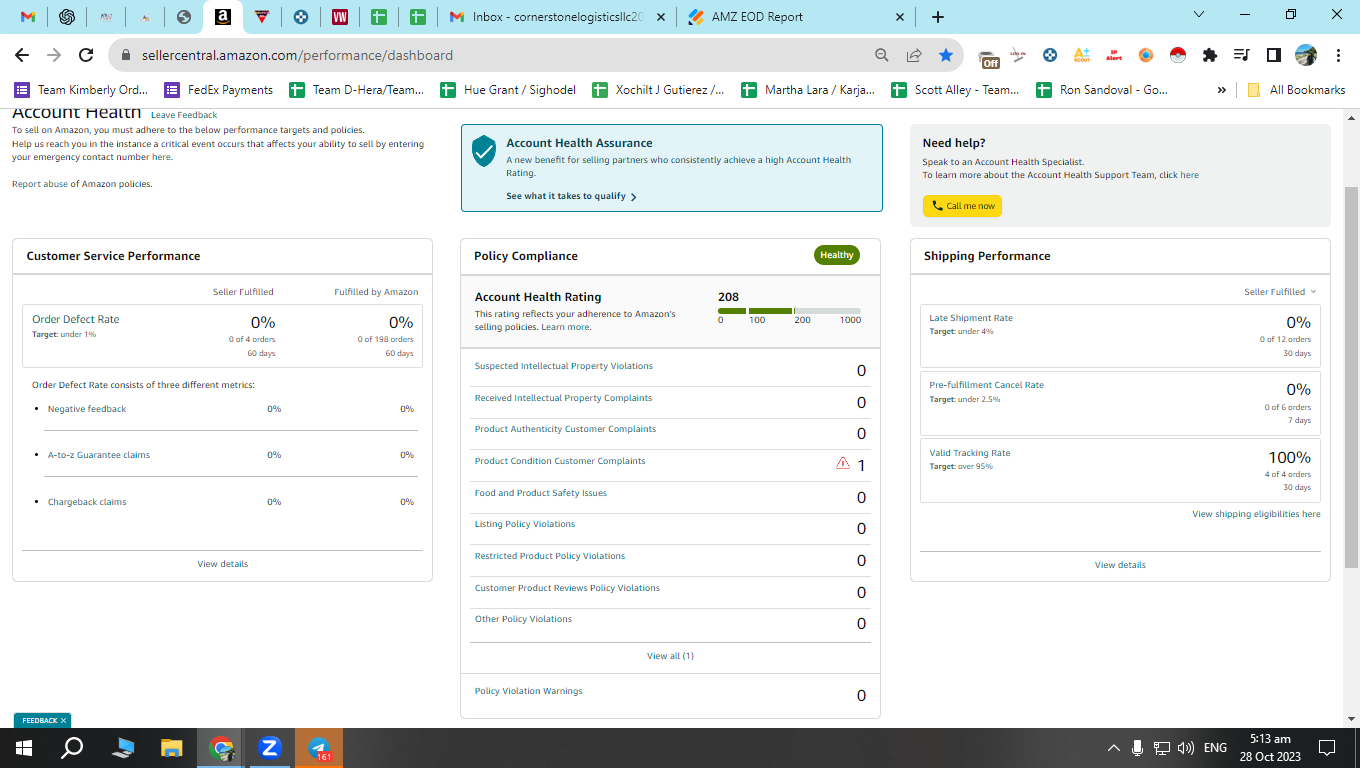Screen dimensions: 1360x768
Task: Open View details under Customer Service Performance
Action: point(222,564)
